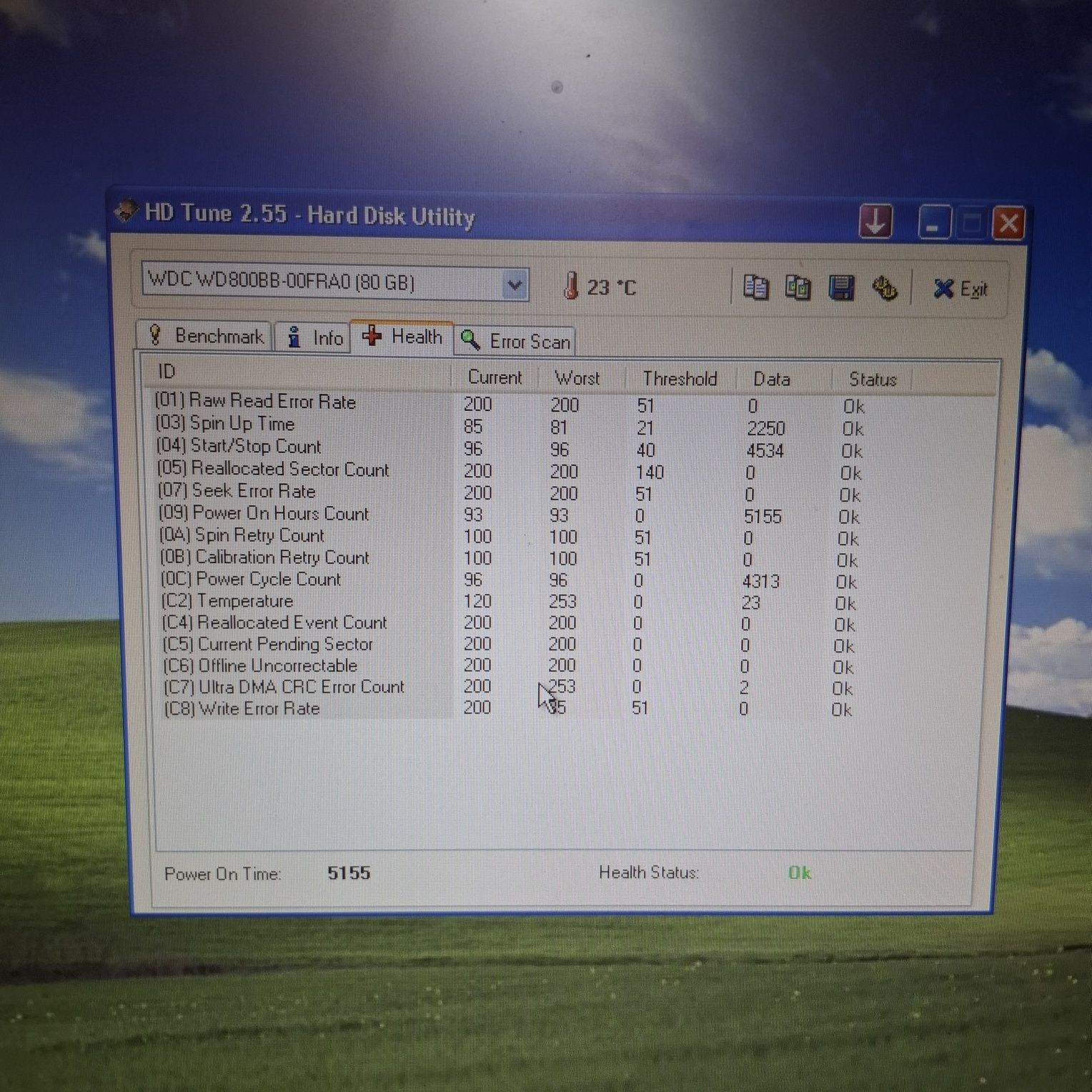Click the Current column header
Viewport: 1092px width, 1092px height.
[495, 377]
